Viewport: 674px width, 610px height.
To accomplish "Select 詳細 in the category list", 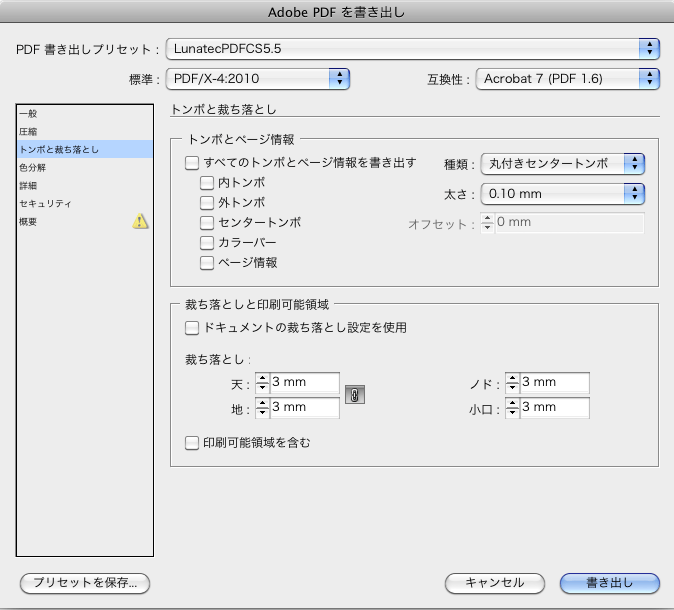I will (x=85, y=185).
